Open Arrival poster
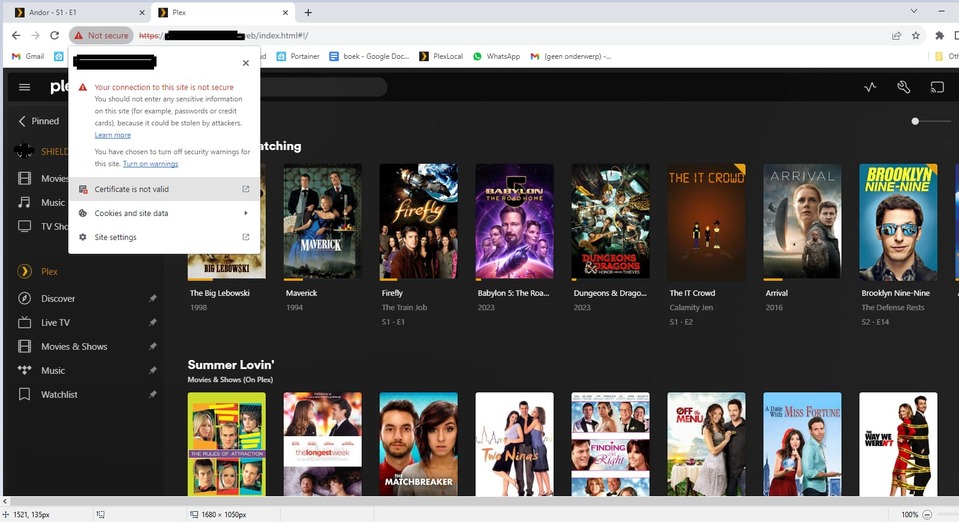The image size is (959, 522). (x=802, y=222)
